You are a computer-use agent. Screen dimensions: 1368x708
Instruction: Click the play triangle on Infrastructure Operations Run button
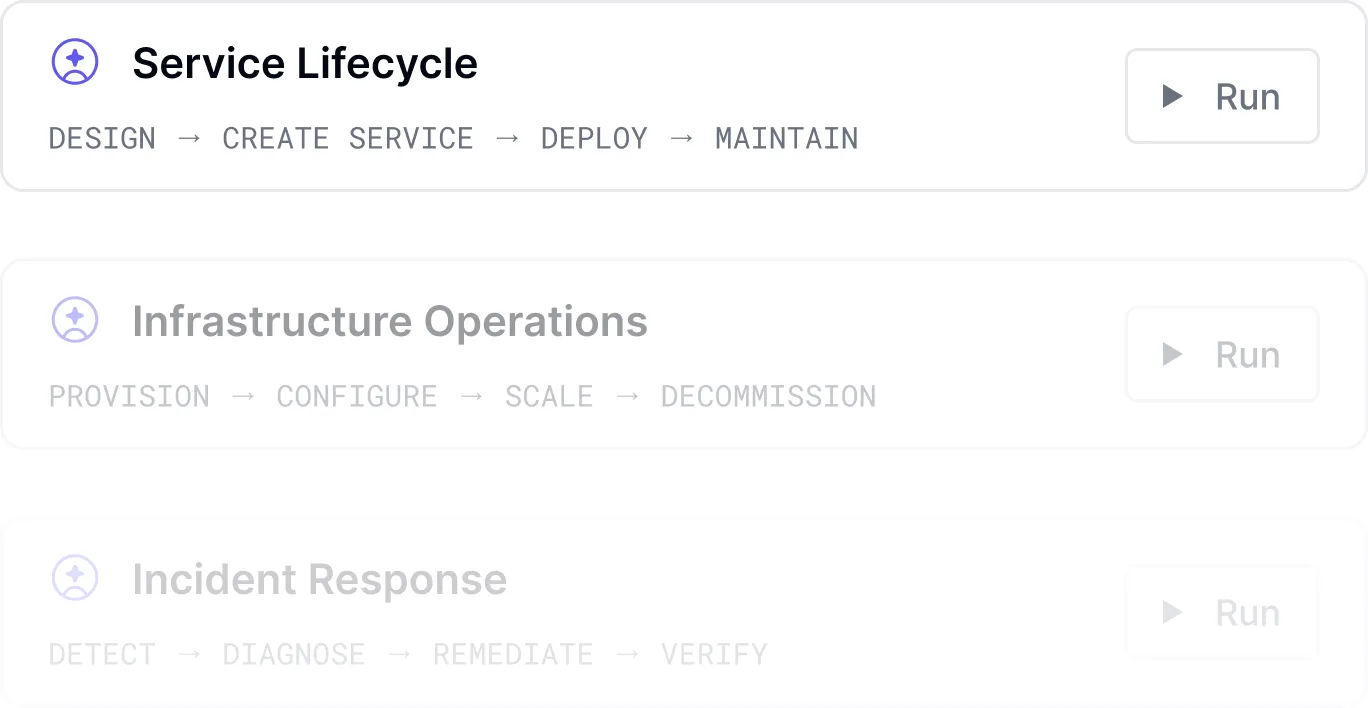tap(1174, 354)
